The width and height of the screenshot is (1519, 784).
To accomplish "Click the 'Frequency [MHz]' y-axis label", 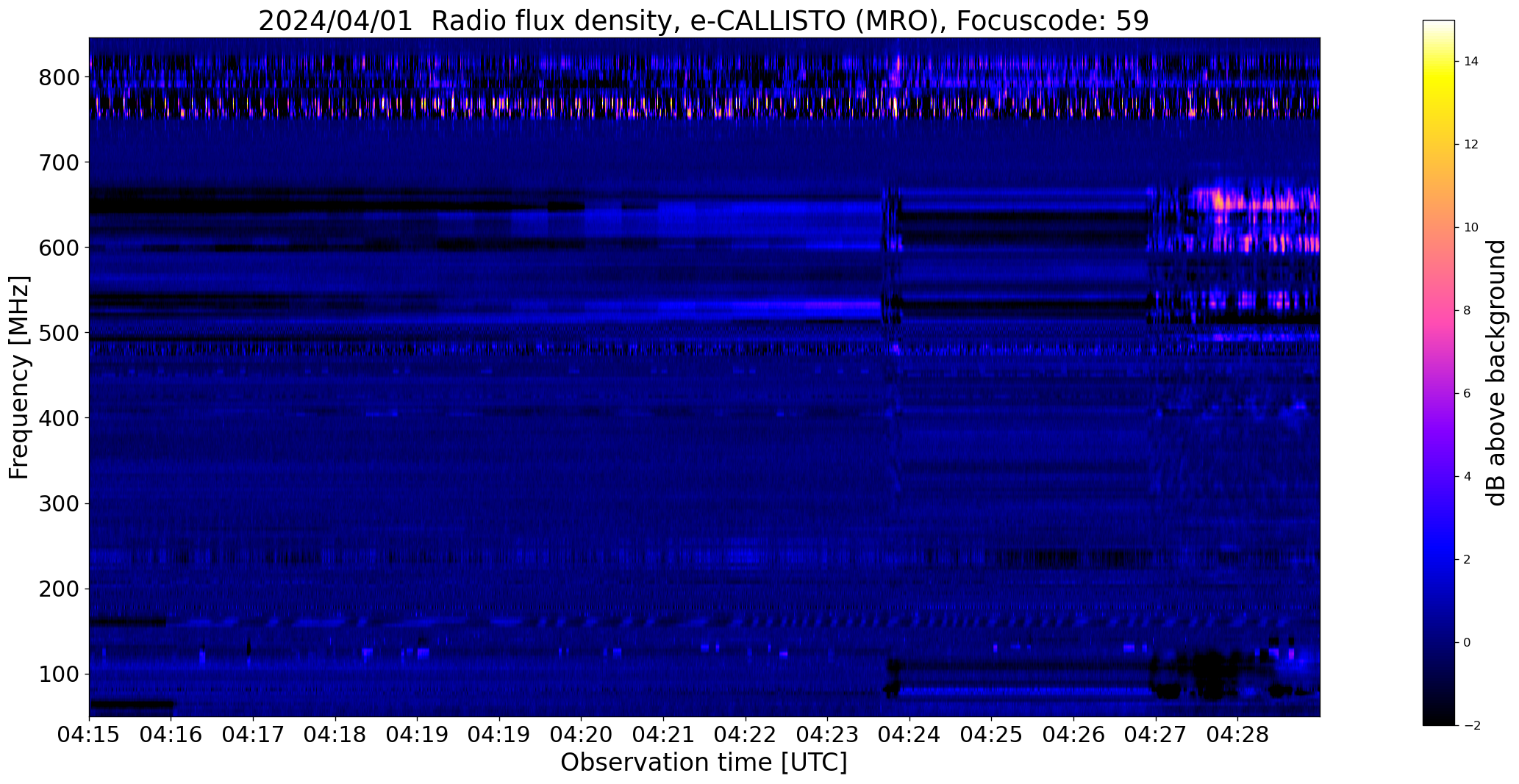I will coord(20,378).
